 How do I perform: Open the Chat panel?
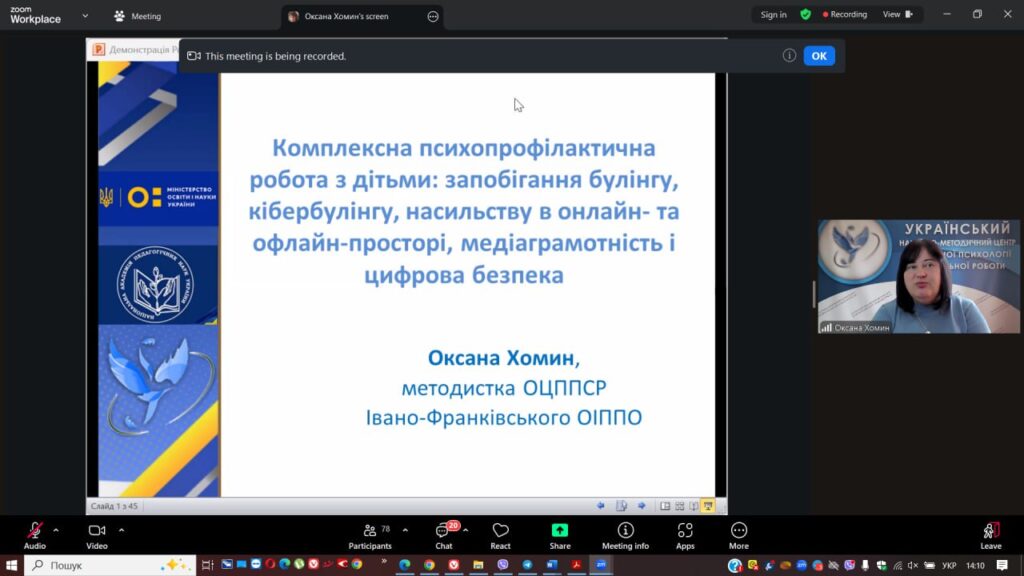pyautogui.click(x=444, y=534)
